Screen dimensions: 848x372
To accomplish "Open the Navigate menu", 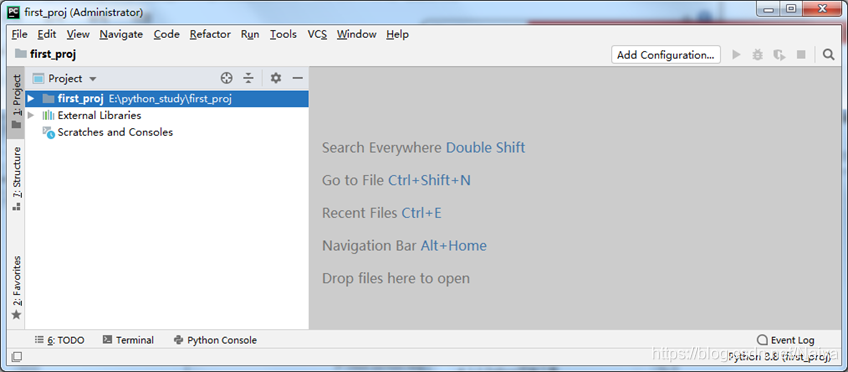I will (x=121, y=34).
